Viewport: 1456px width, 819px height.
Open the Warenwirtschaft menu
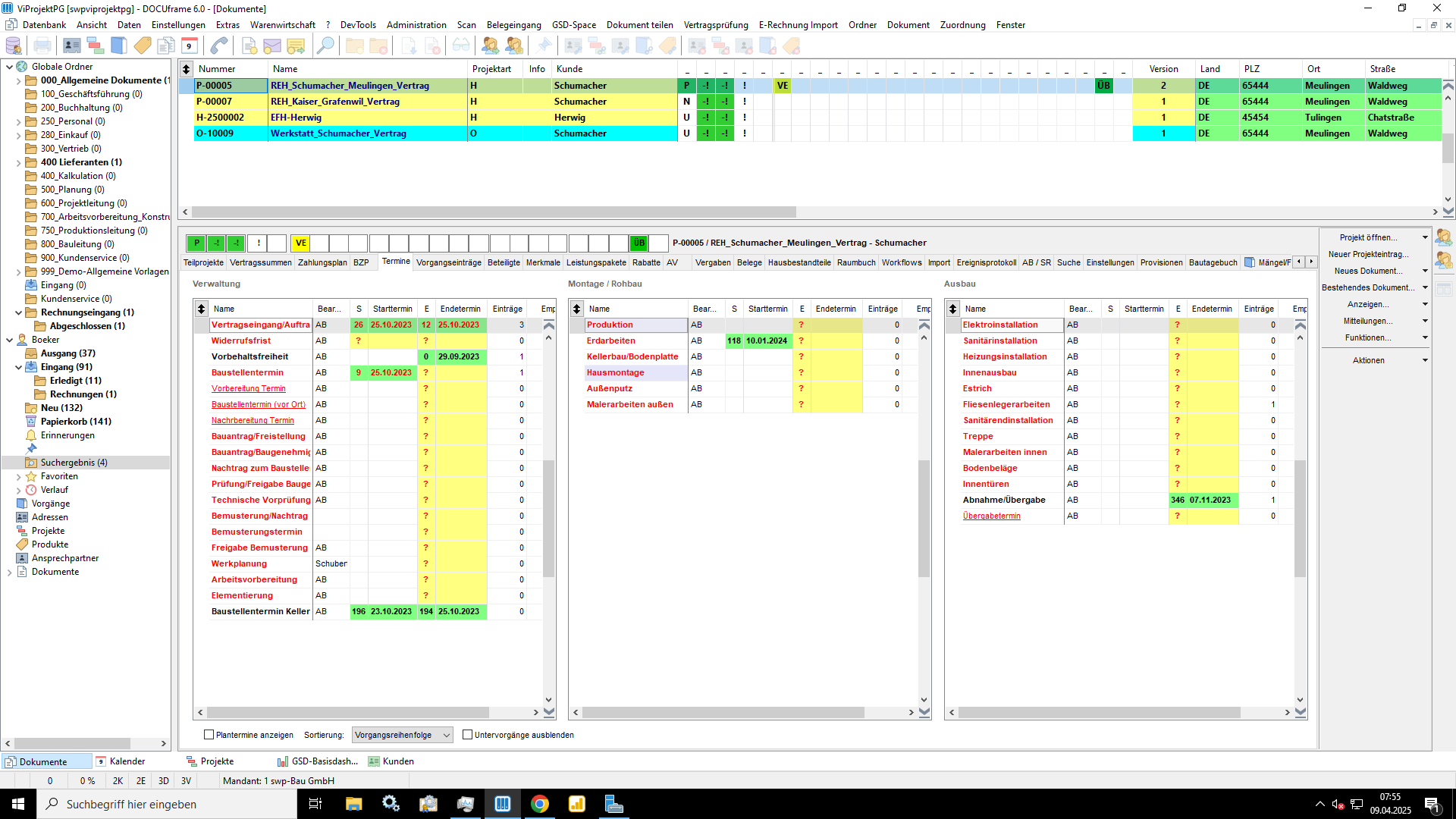point(282,25)
